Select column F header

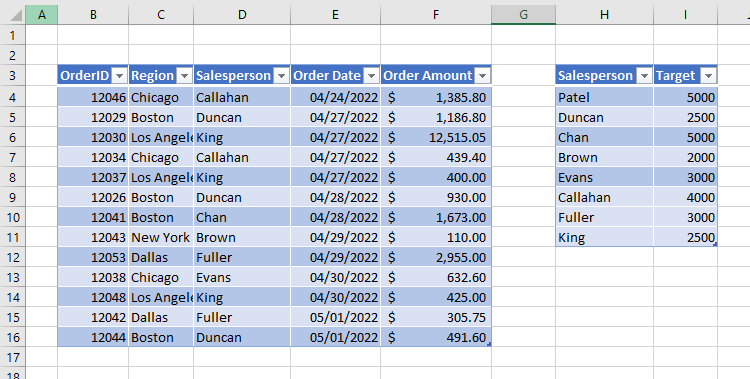436,15
